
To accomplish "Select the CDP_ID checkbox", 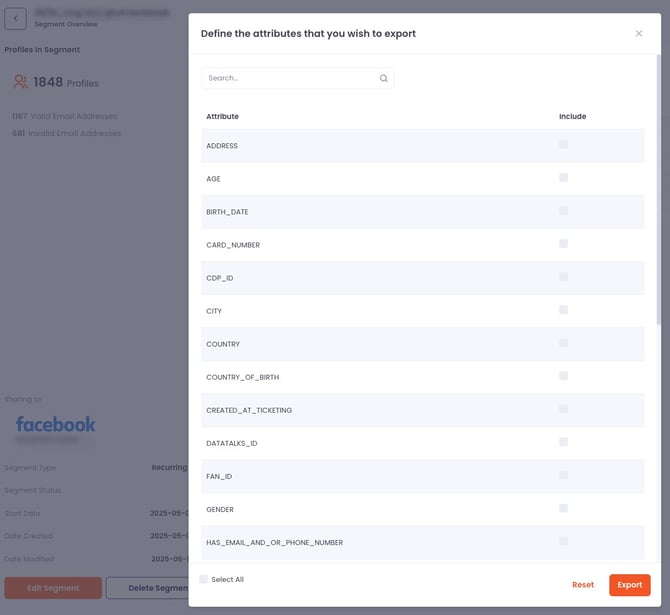I will coord(564,277).
